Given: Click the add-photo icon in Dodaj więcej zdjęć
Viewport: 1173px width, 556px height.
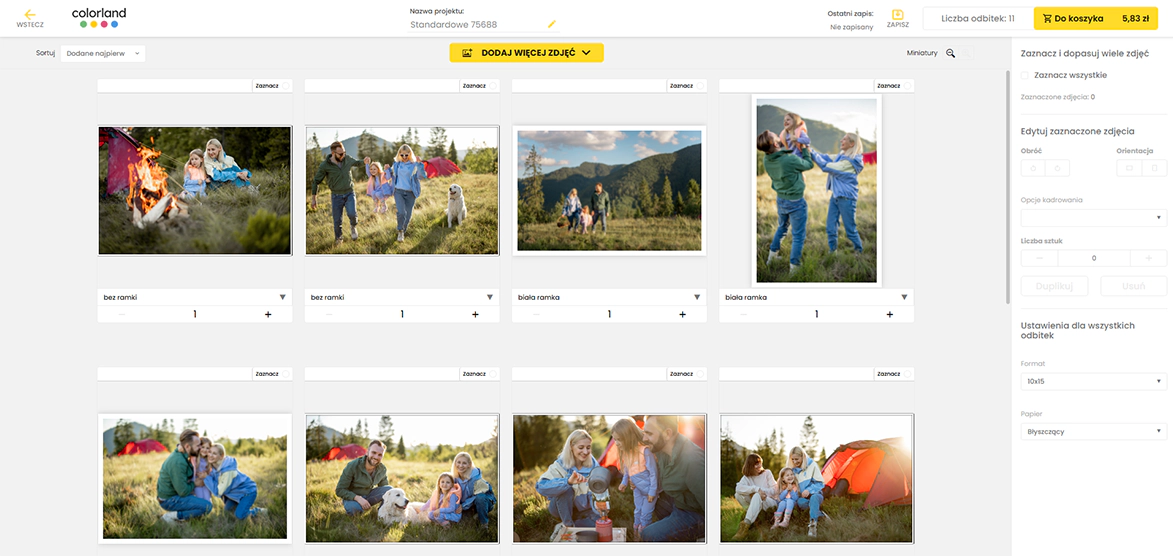Looking at the screenshot, I should coord(468,53).
